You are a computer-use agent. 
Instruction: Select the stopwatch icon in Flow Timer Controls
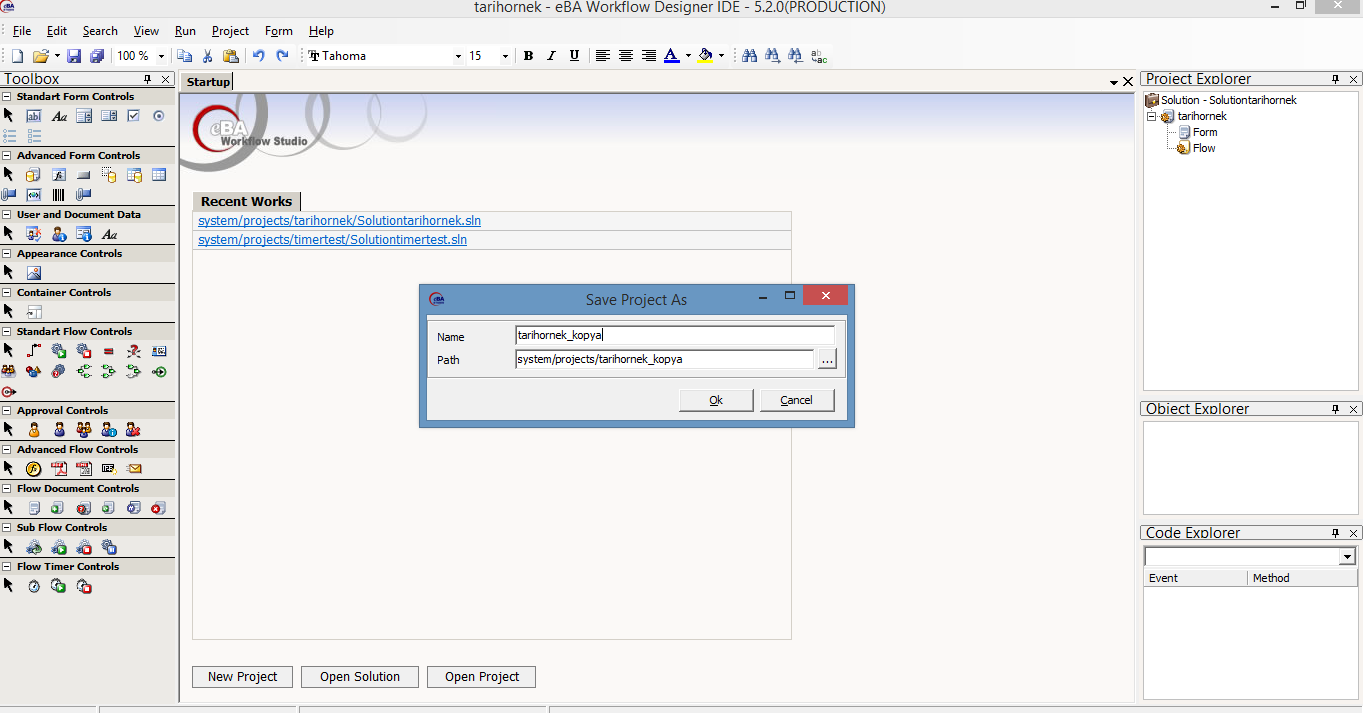(x=34, y=586)
